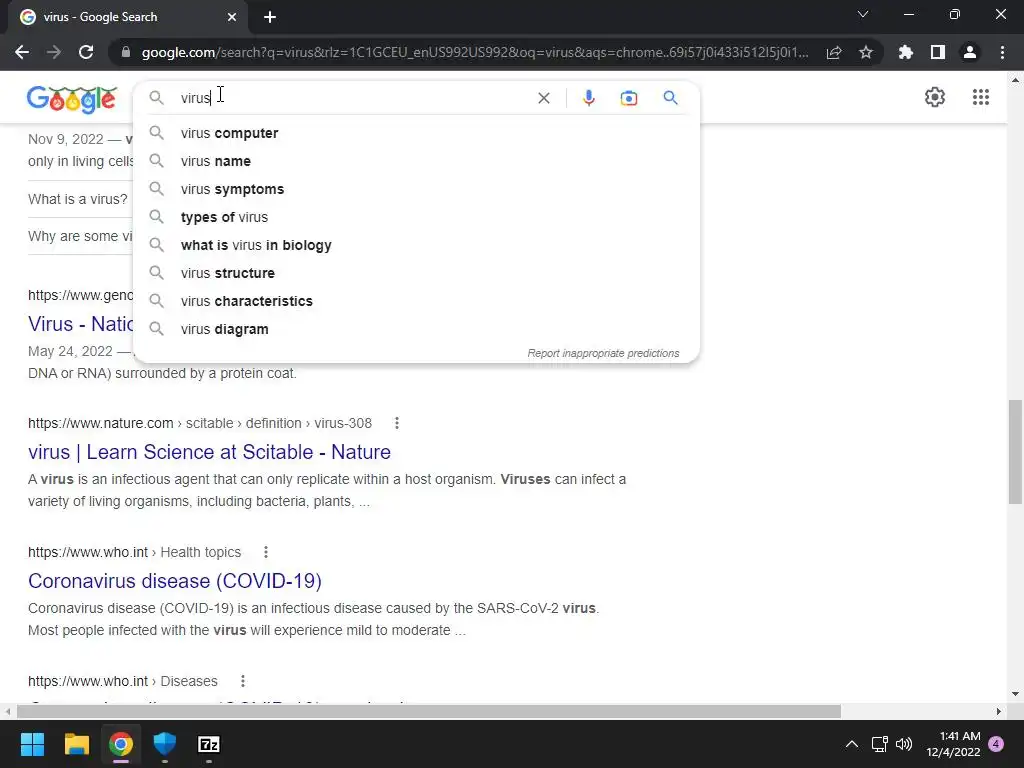Image resolution: width=1024 pixels, height=768 pixels.
Task: Select suggestion virus characteristics
Action: point(416,302)
